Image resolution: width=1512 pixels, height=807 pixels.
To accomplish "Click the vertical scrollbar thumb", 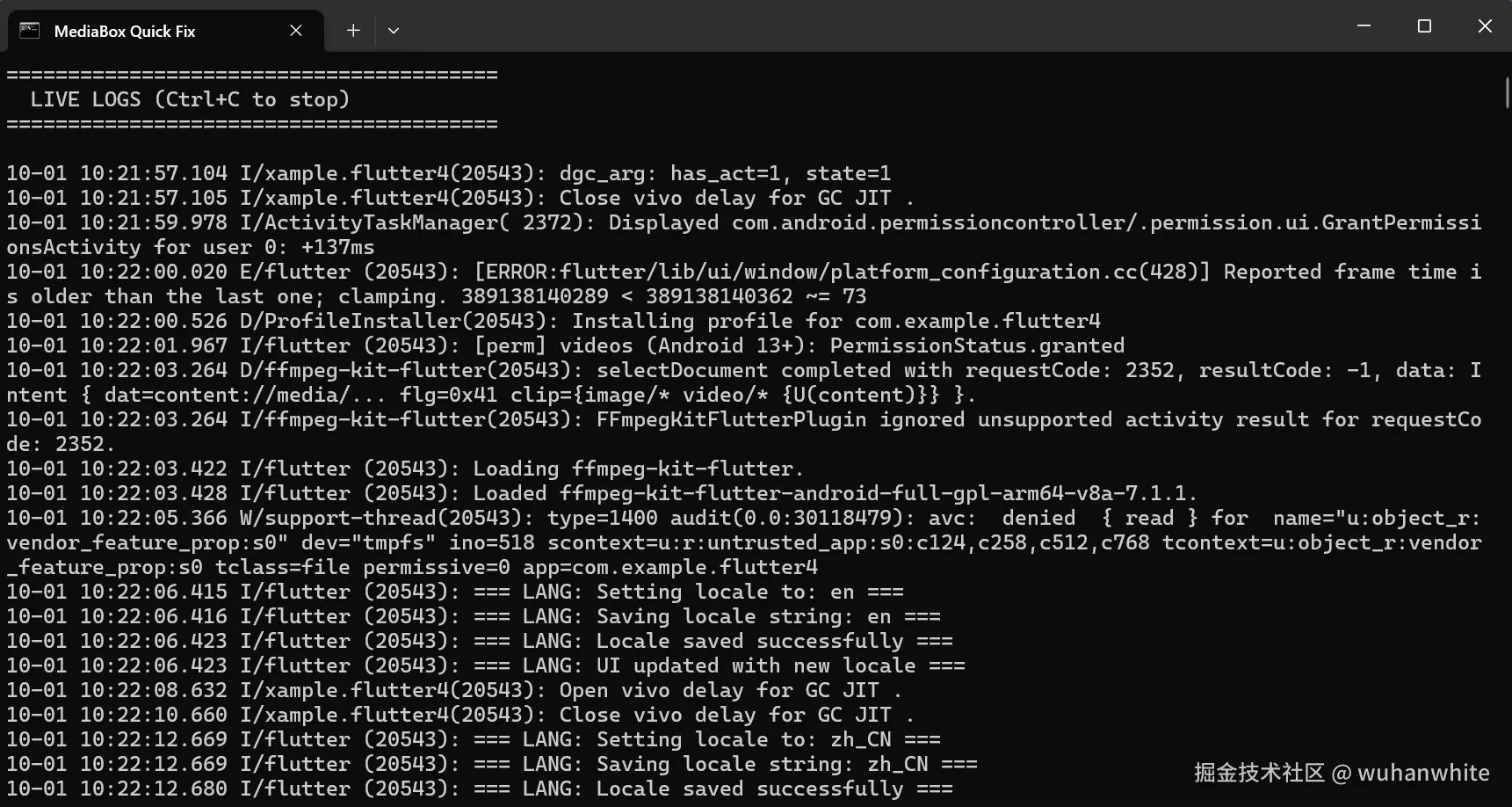I will pyautogui.click(x=1507, y=92).
